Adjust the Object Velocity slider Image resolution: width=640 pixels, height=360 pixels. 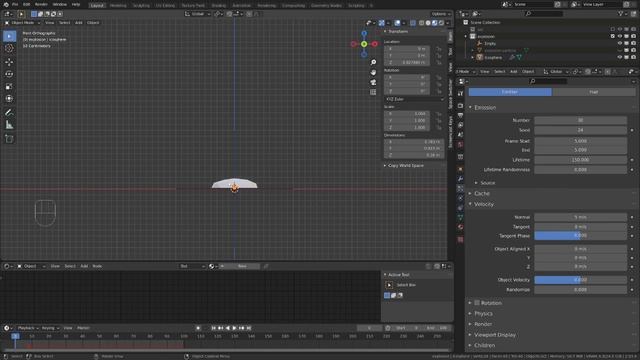pyautogui.click(x=580, y=280)
